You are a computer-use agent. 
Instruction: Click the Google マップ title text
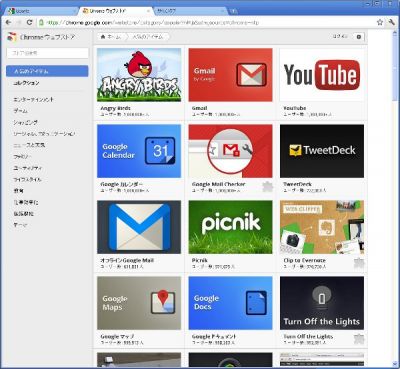click(117, 336)
